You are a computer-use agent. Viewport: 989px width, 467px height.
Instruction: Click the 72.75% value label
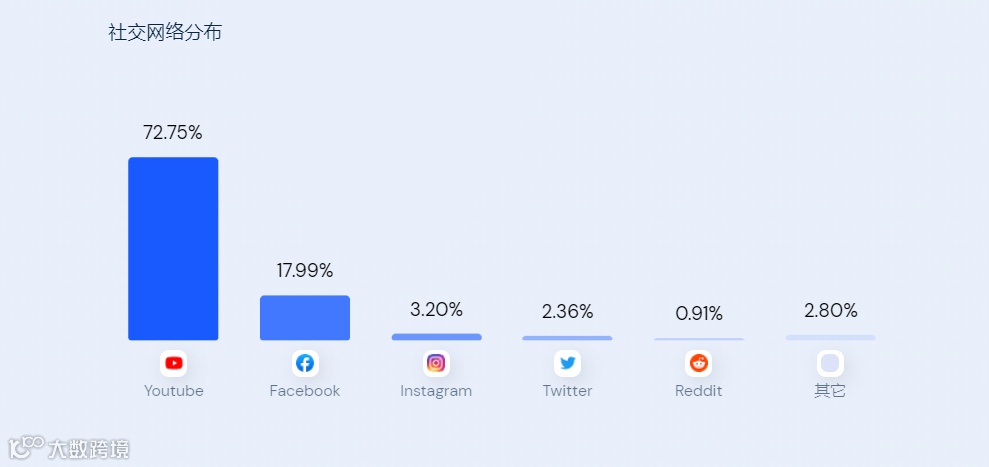click(173, 132)
